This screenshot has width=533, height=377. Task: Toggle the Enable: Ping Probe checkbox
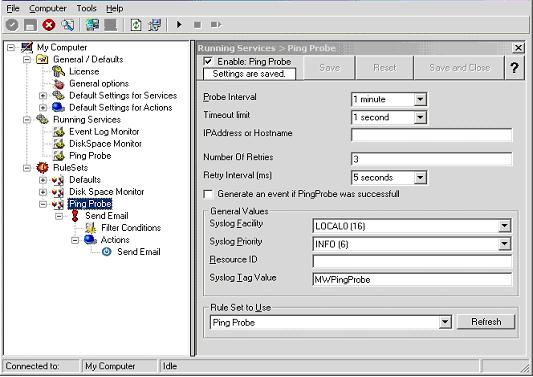[208, 62]
